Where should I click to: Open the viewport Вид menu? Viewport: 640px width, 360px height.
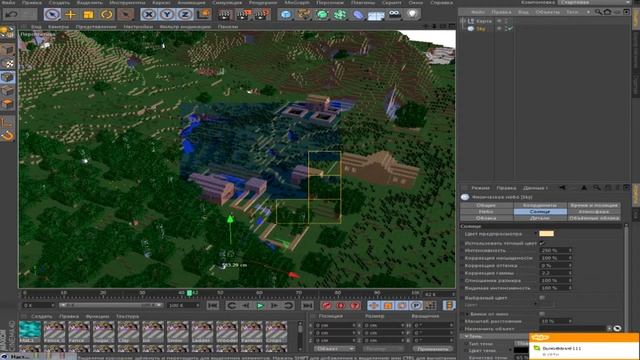click(x=36, y=27)
